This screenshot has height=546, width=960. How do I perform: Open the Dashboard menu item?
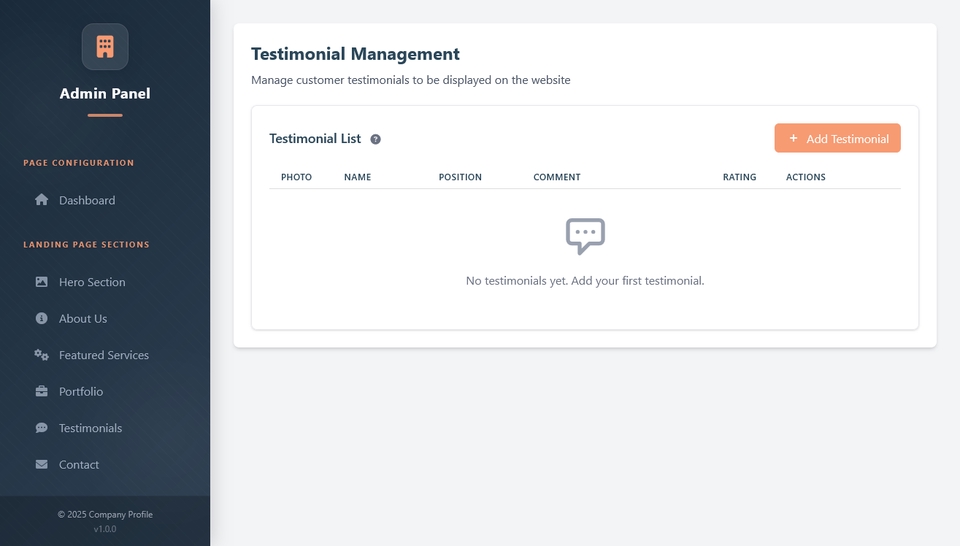point(87,200)
